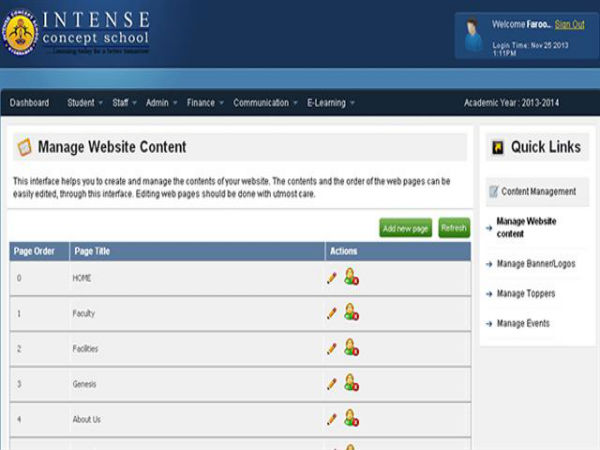Open the Staff menu
600x450 pixels.
[120, 103]
